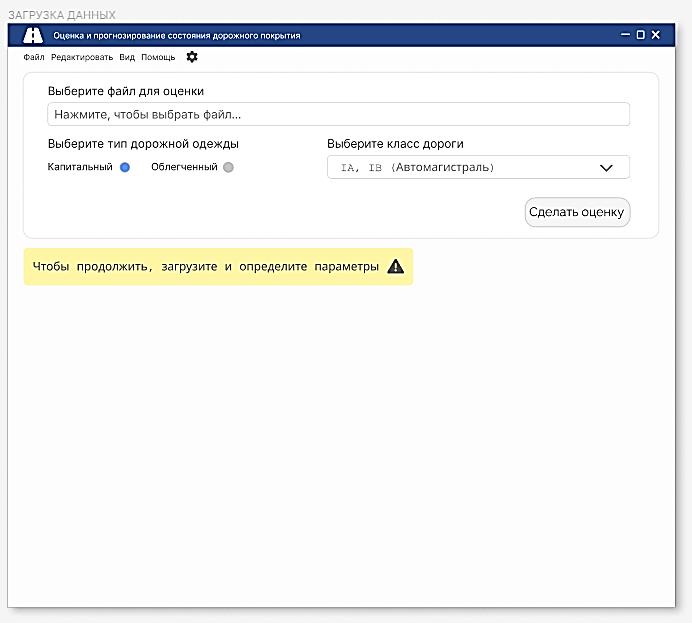This screenshot has height=623, width=692.
Task: Click the yellow warning message banner
Action: tap(218, 266)
